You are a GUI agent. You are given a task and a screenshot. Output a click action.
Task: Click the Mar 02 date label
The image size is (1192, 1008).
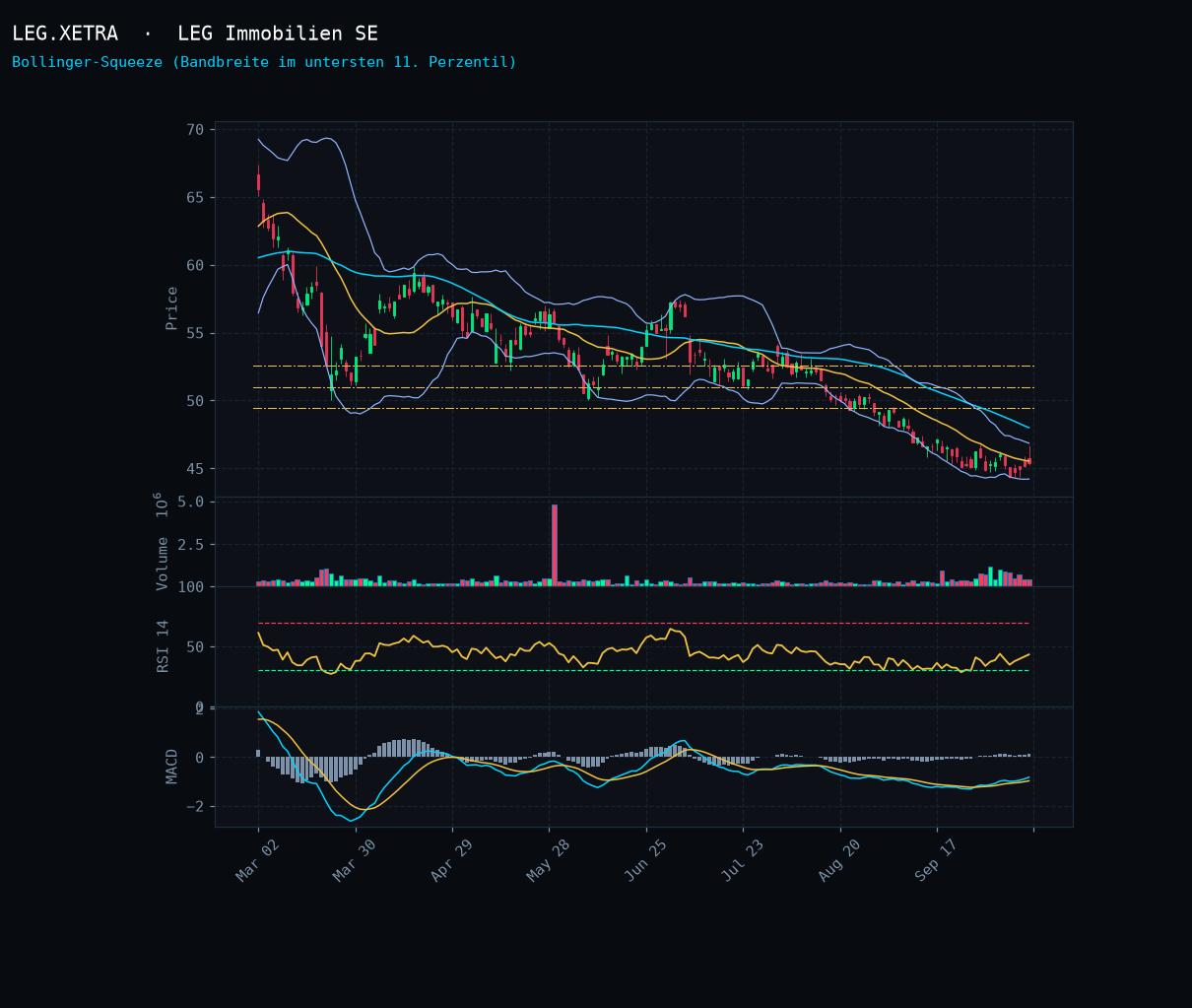[x=258, y=860]
